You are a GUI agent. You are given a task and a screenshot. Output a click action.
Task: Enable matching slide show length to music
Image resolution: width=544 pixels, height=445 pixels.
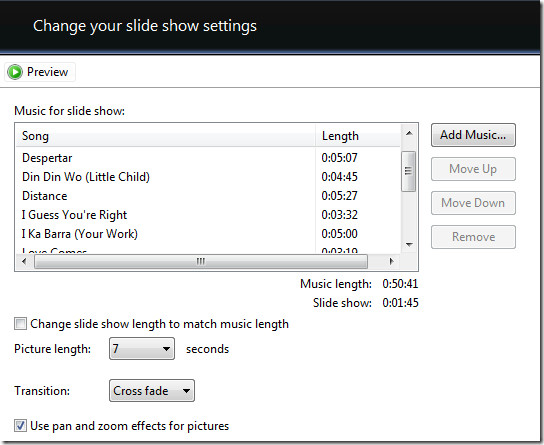20,324
